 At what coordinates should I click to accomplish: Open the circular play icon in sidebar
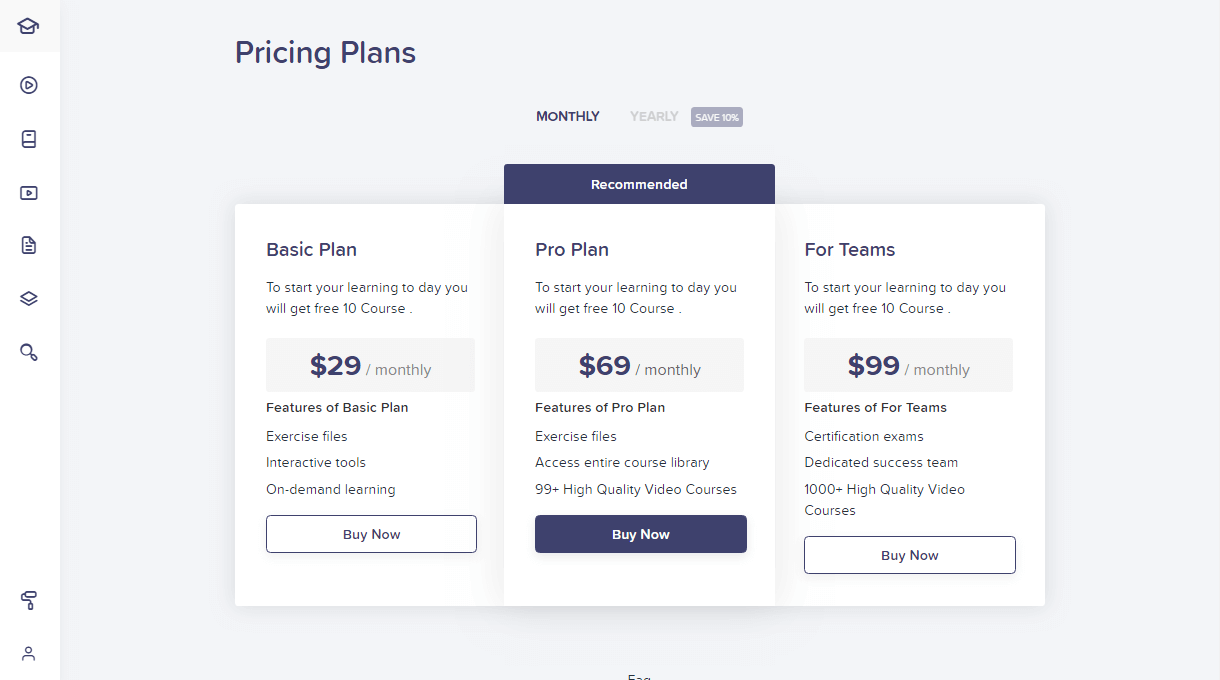pyautogui.click(x=29, y=85)
